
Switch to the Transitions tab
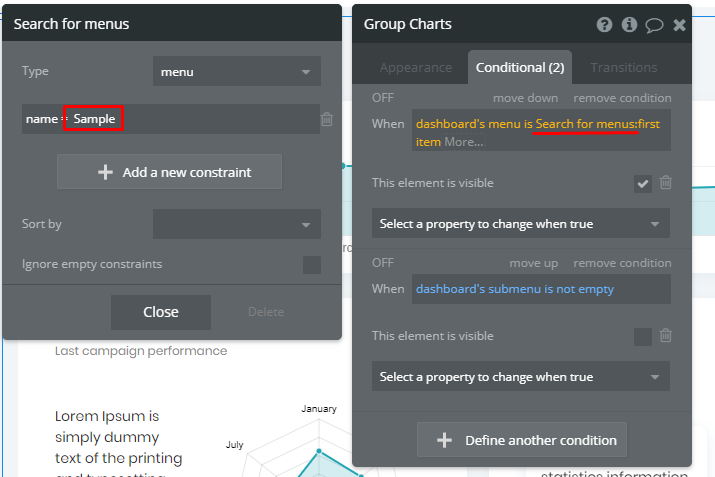pyautogui.click(x=624, y=67)
